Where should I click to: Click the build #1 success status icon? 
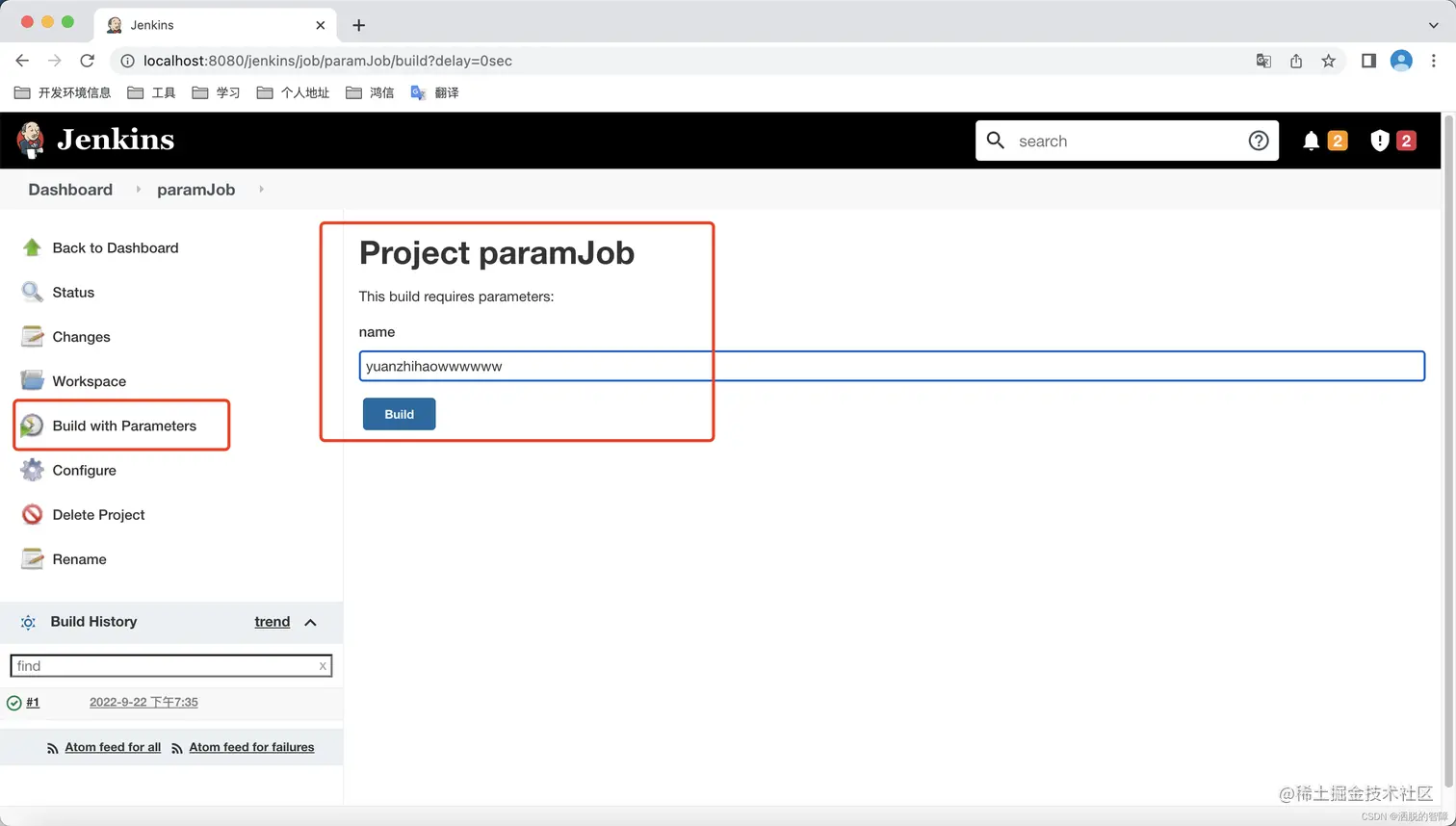tap(13, 703)
